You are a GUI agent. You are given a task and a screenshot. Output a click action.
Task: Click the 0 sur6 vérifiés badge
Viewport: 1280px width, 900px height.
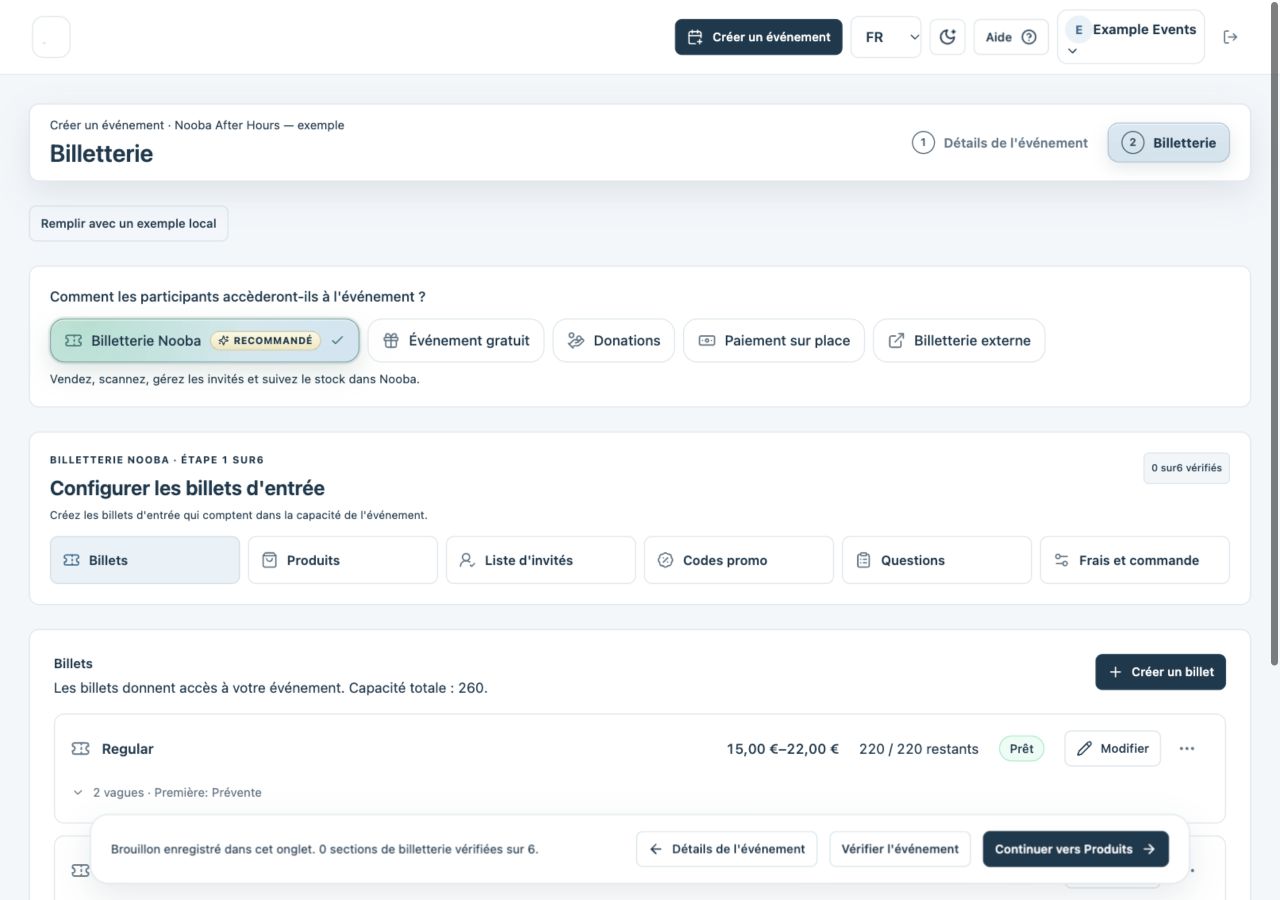tap(1187, 468)
